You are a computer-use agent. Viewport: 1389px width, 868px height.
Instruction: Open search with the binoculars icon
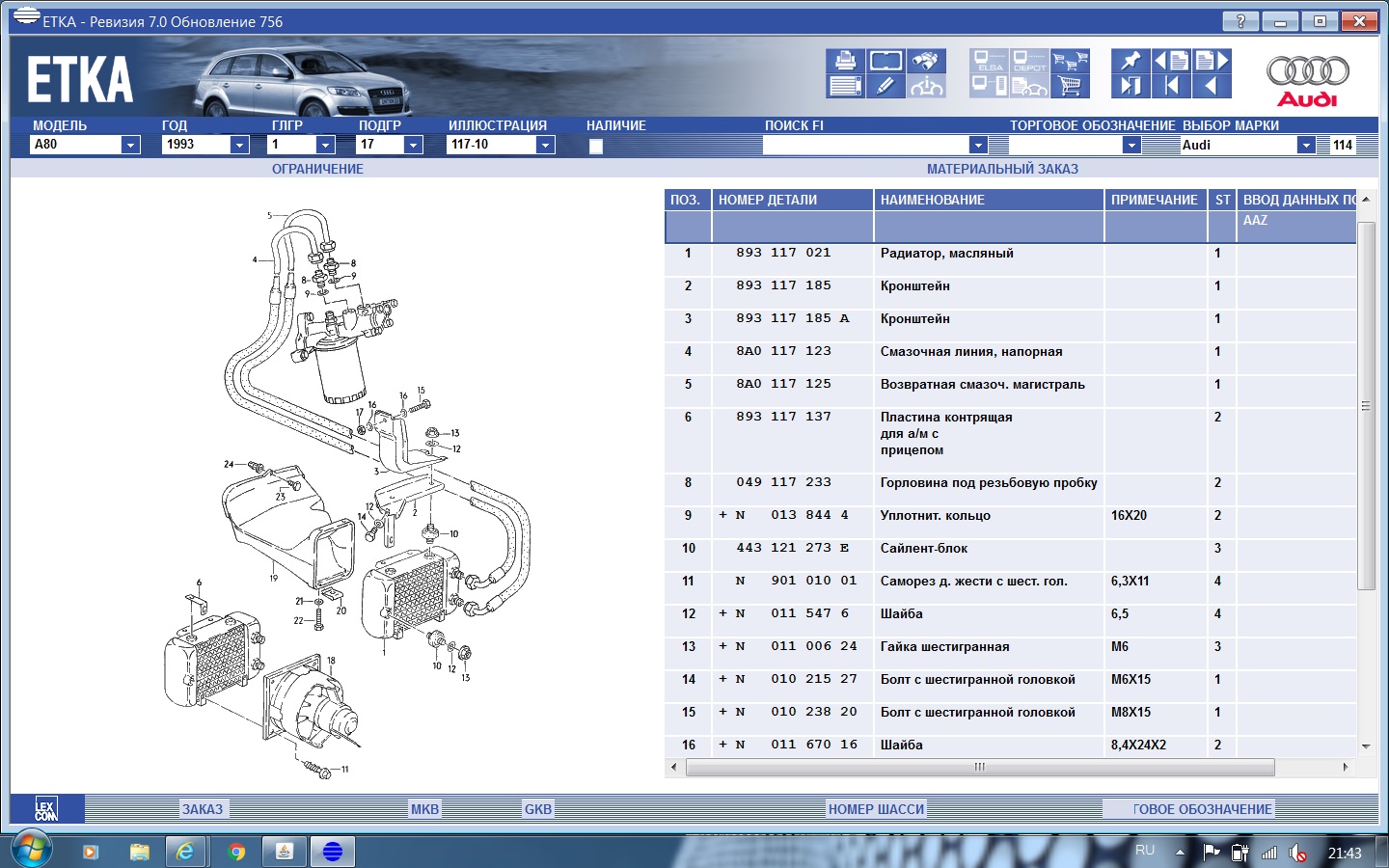pos(925,61)
